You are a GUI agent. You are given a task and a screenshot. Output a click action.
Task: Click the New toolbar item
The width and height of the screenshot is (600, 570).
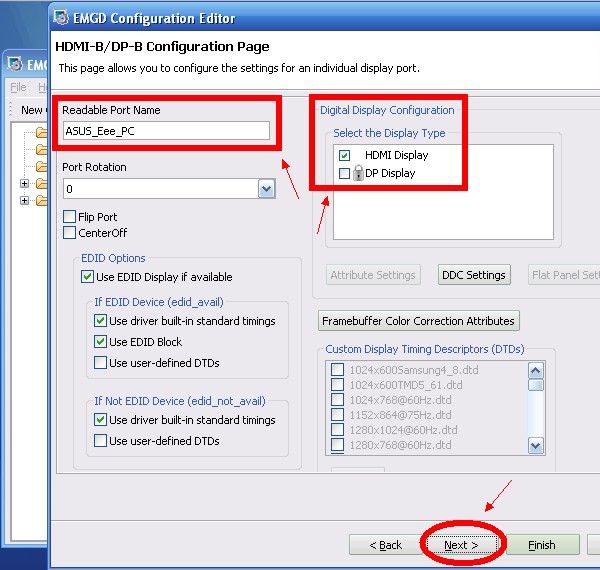point(31,110)
